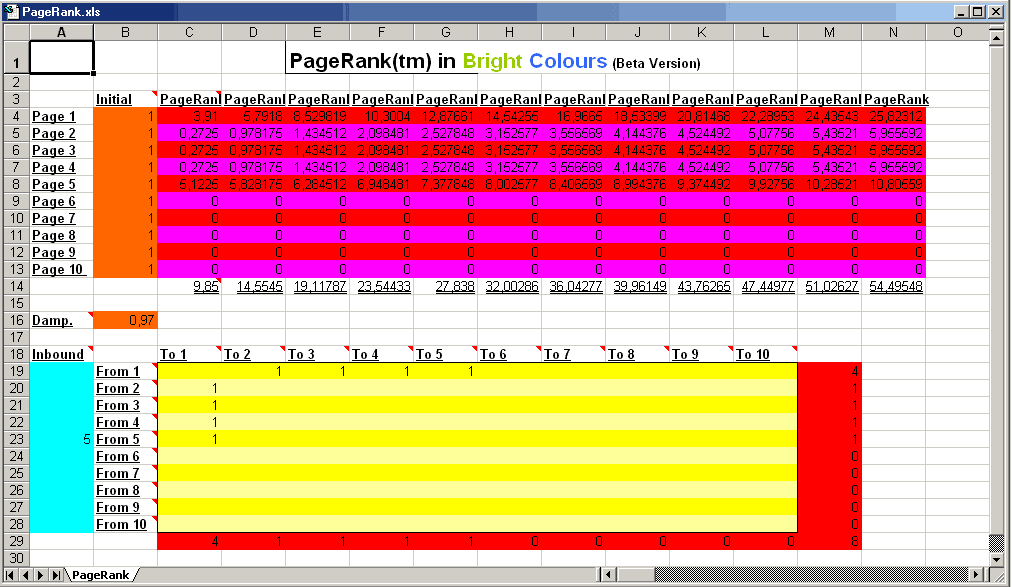Go to the previous sheet tab

[25, 575]
